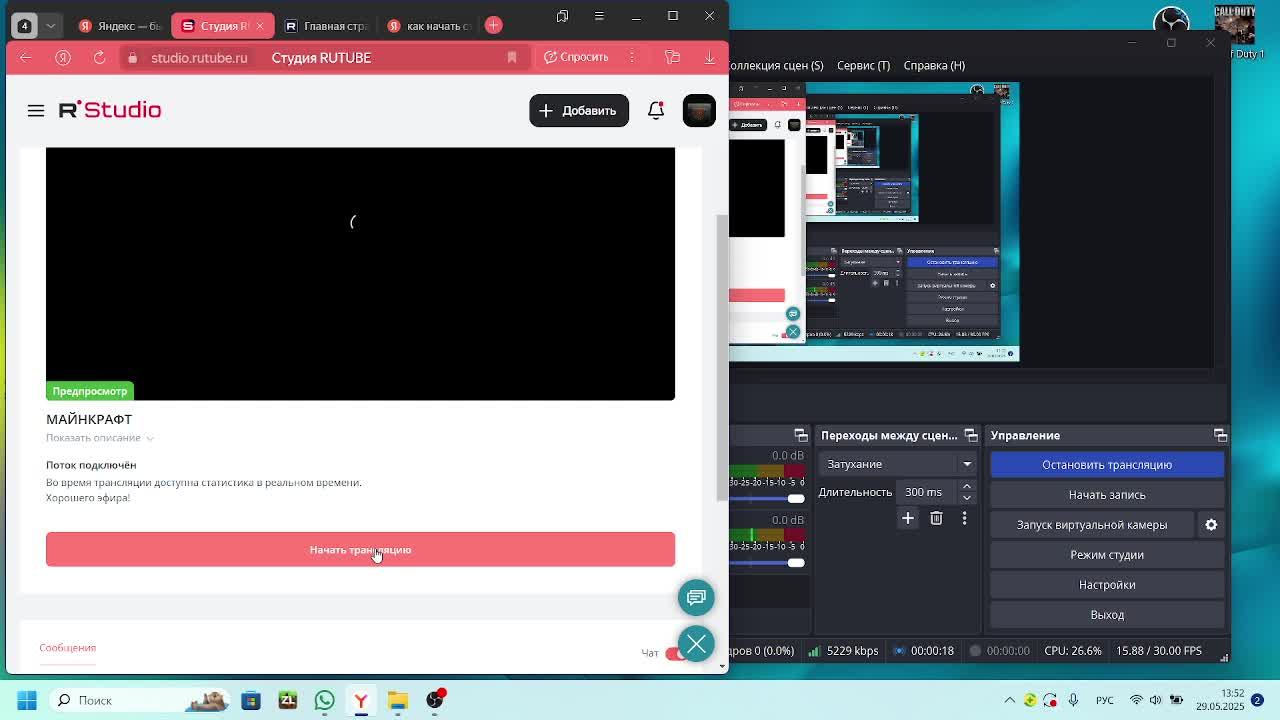Viewport: 1280px width, 720px height.
Task: Expand Показать описание under МАЙНКРАФТ
Action: click(100, 438)
